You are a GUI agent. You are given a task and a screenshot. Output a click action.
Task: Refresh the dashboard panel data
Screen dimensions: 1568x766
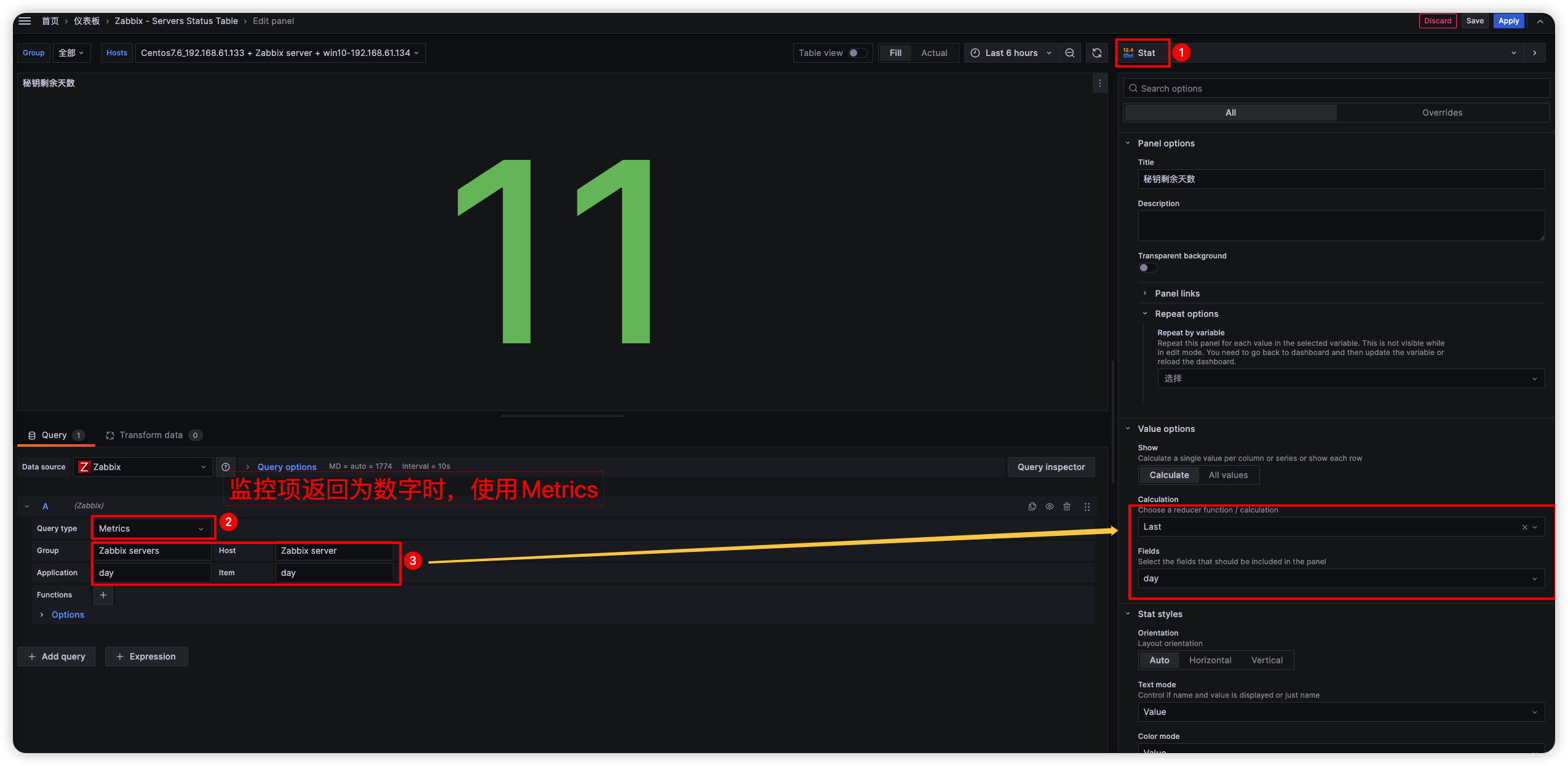(x=1097, y=53)
